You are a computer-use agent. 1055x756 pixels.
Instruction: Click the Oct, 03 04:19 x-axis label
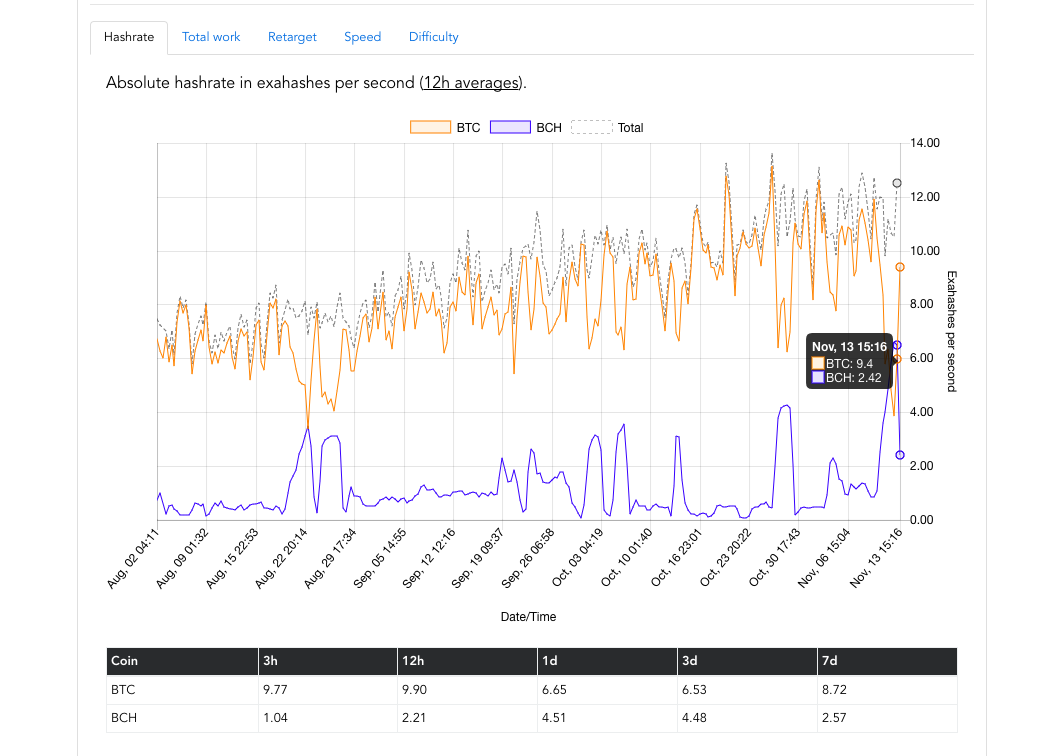click(577, 560)
